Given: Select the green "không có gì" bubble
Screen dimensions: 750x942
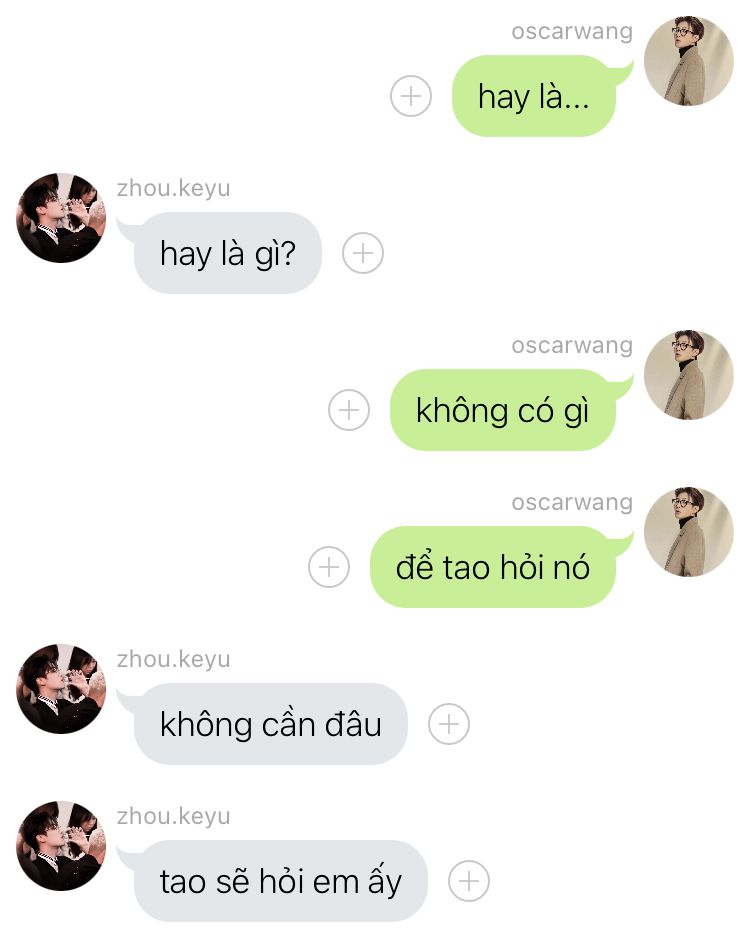Looking at the screenshot, I should [x=503, y=410].
